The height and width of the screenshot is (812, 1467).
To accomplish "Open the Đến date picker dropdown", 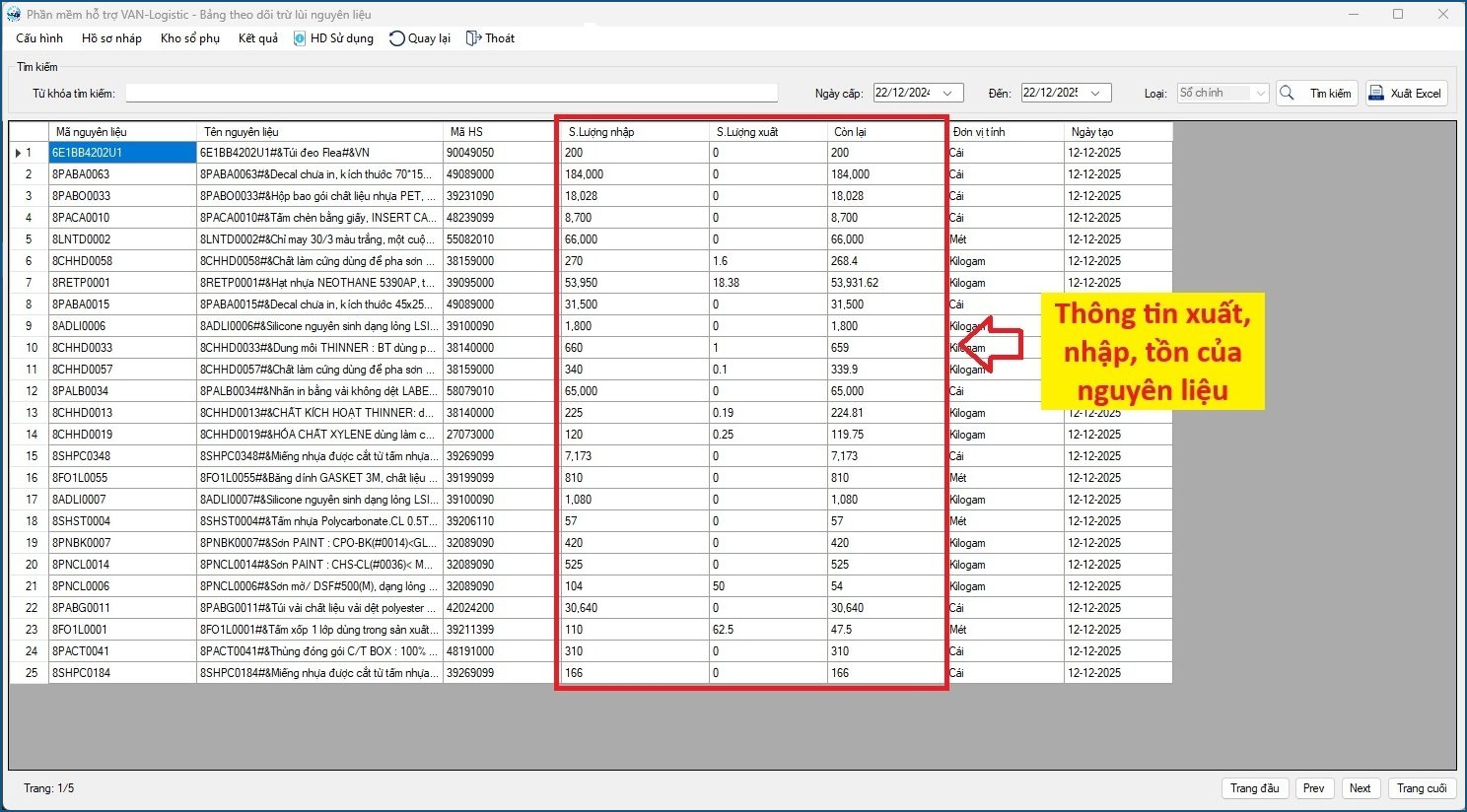I will point(1095,94).
